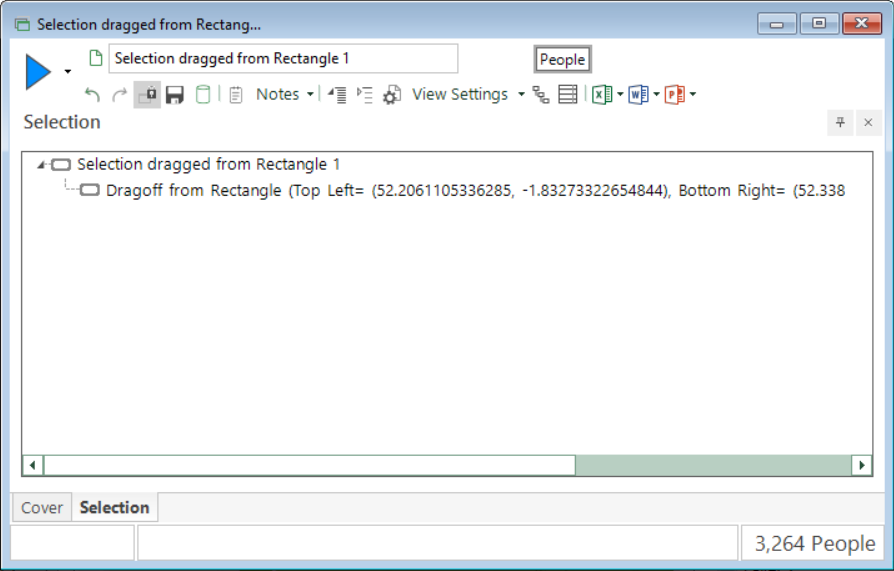This screenshot has width=894, height=571.
Task: Switch to the Selection tab
Action: pyautogui.click(x=115, y=508)
